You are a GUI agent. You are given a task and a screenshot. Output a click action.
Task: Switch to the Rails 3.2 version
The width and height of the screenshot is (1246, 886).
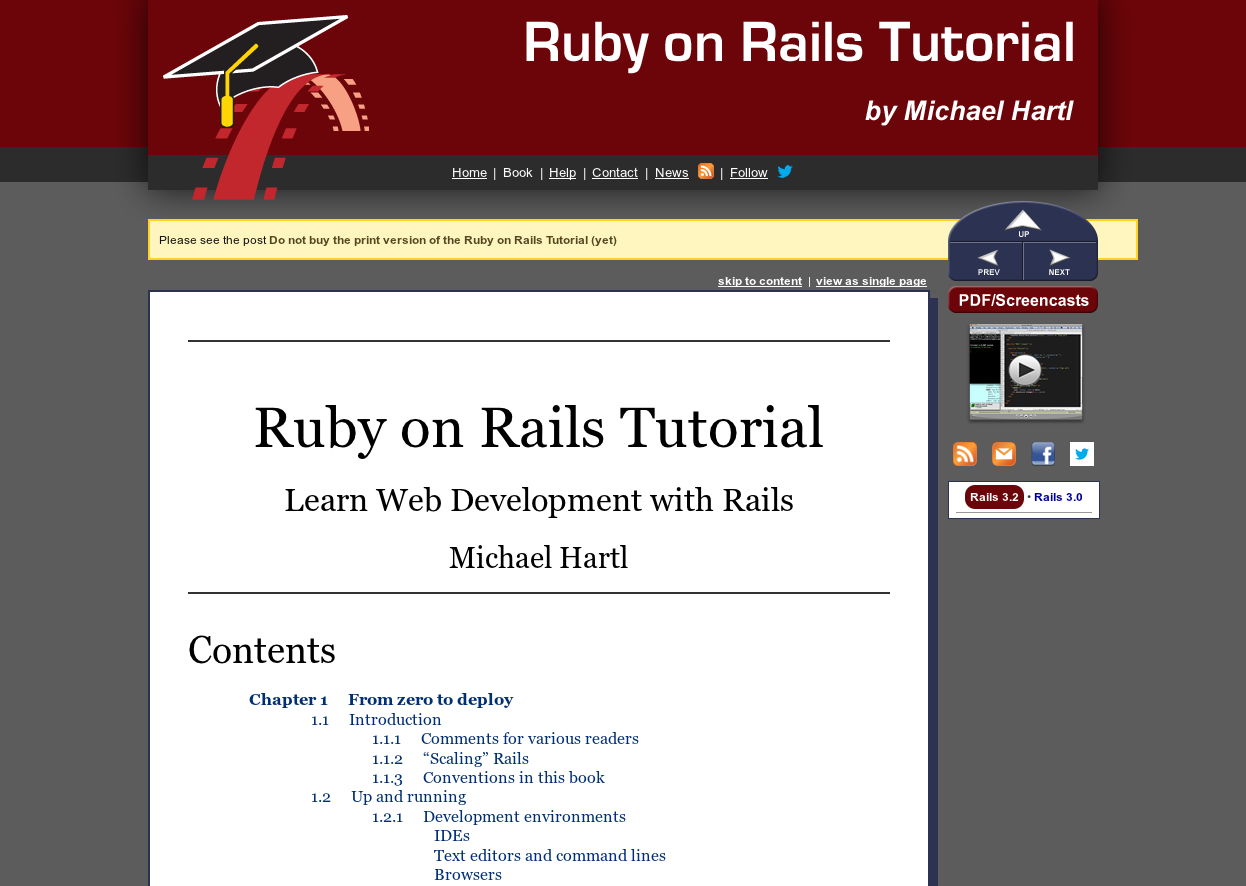(x=993, y=497)
